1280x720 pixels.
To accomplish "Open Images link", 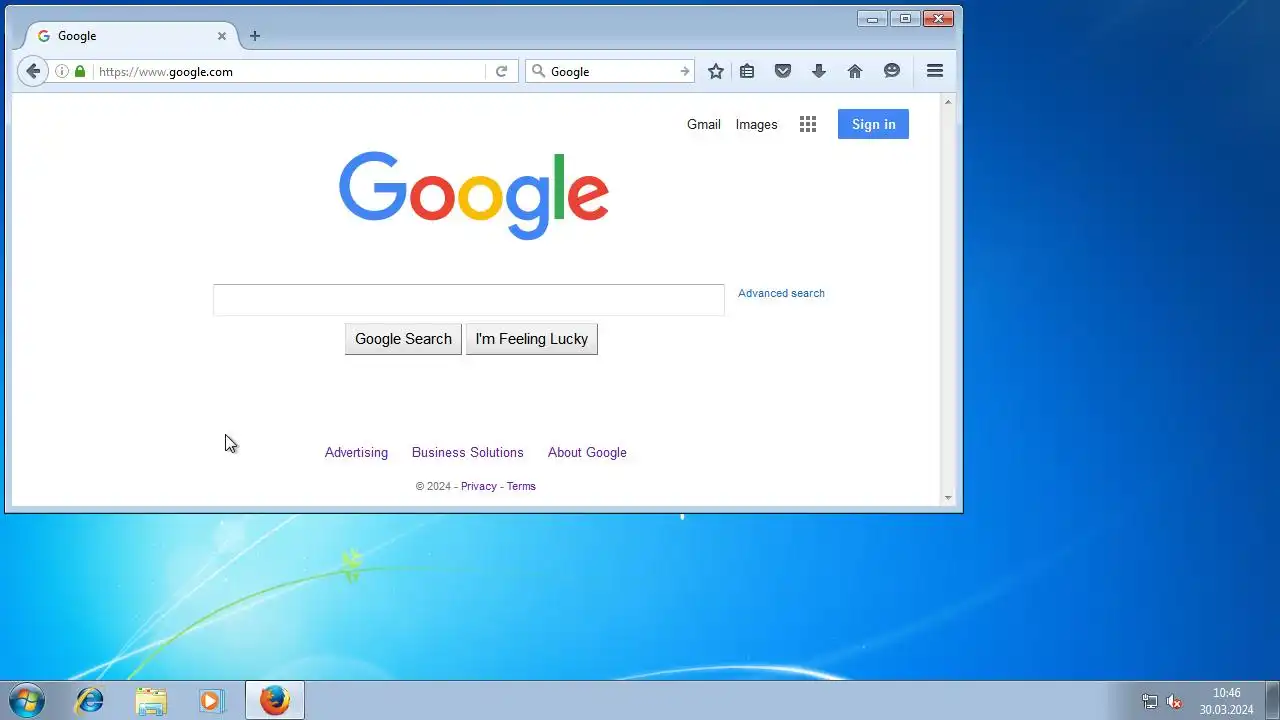I will point(756,124).
